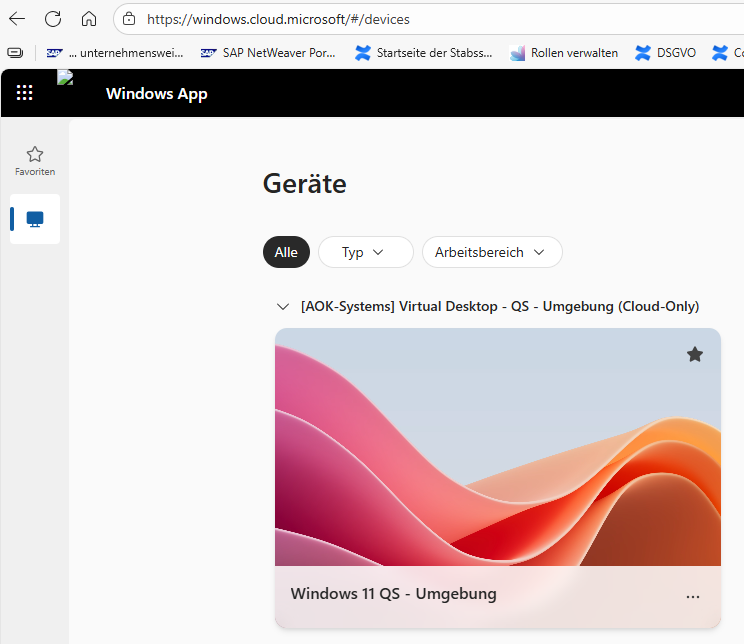Screen dimensions: 744x644
Task: Expand the Typ filter dropdown
Action: point(365,252)
